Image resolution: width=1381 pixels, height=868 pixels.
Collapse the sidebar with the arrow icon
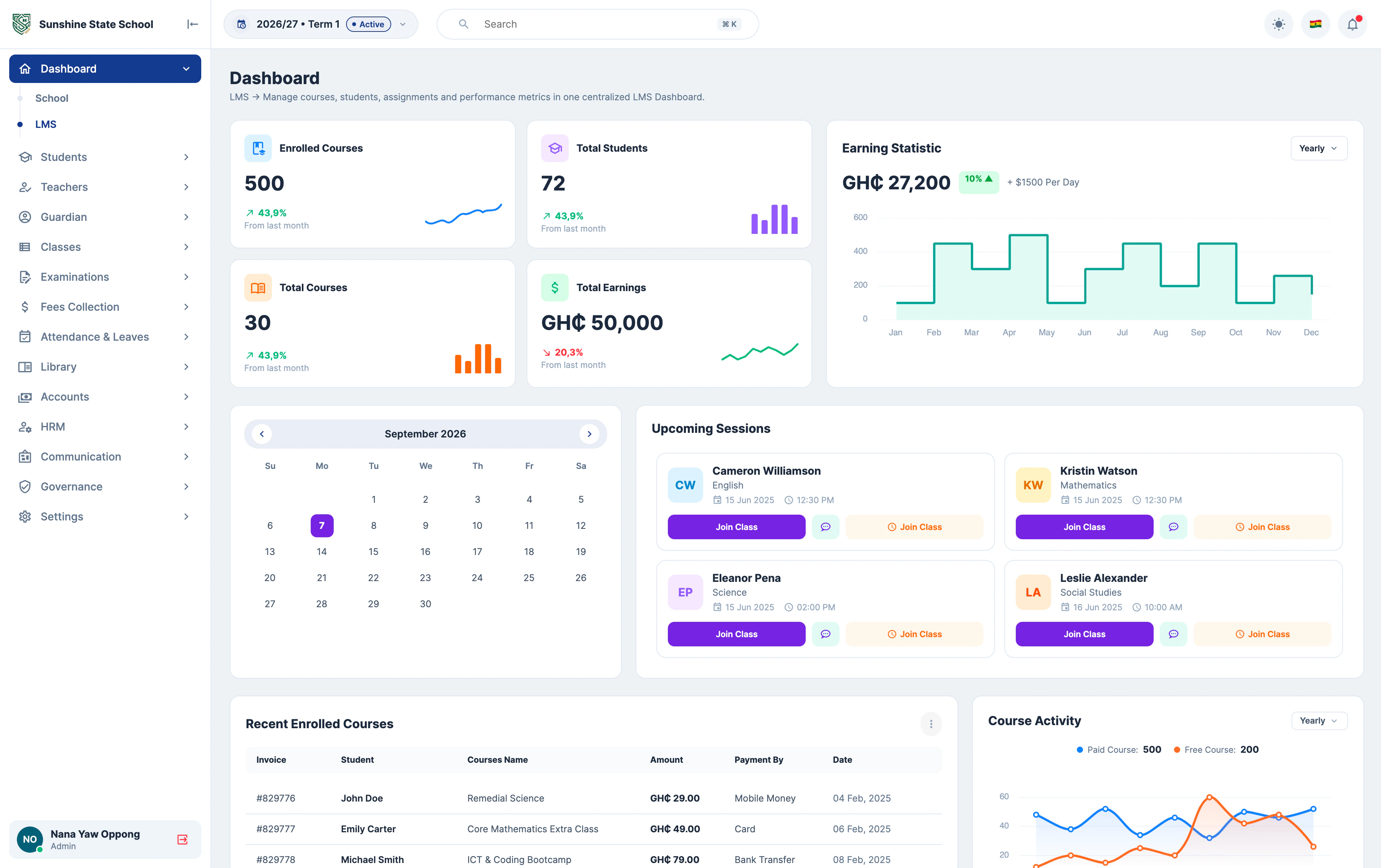click(x=193, y=24)
